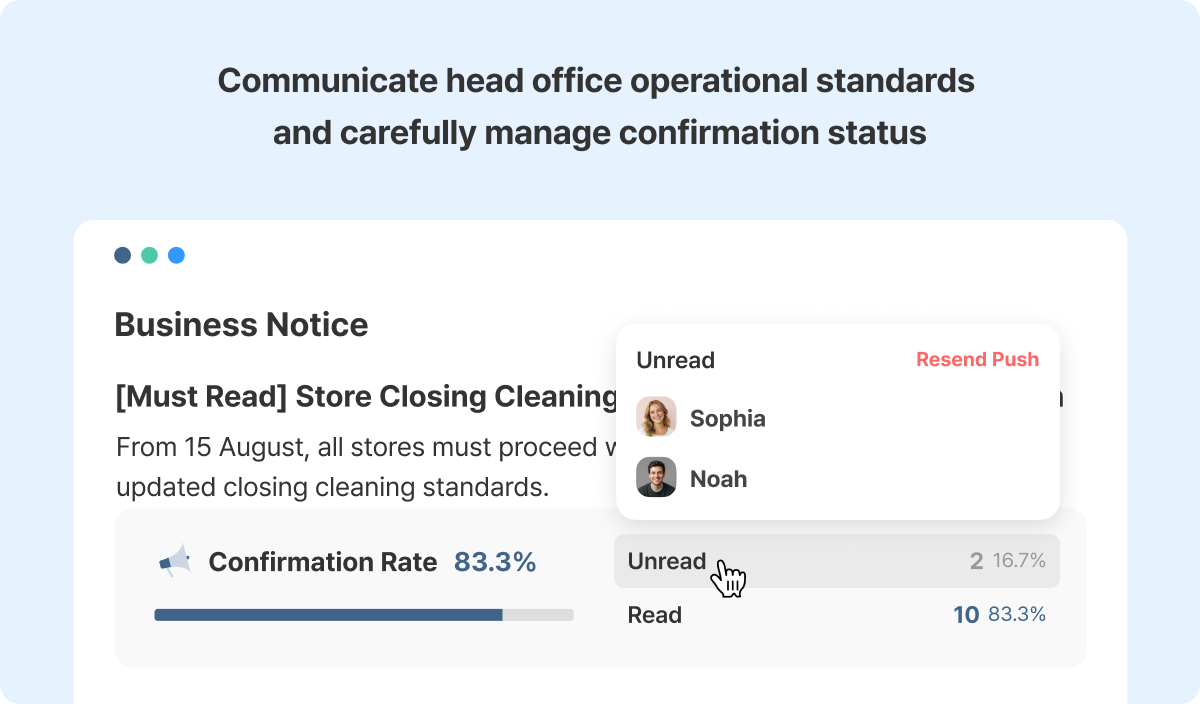
Task: Open the Must Read store closing notice title
Action: click(x=367, y=397)
